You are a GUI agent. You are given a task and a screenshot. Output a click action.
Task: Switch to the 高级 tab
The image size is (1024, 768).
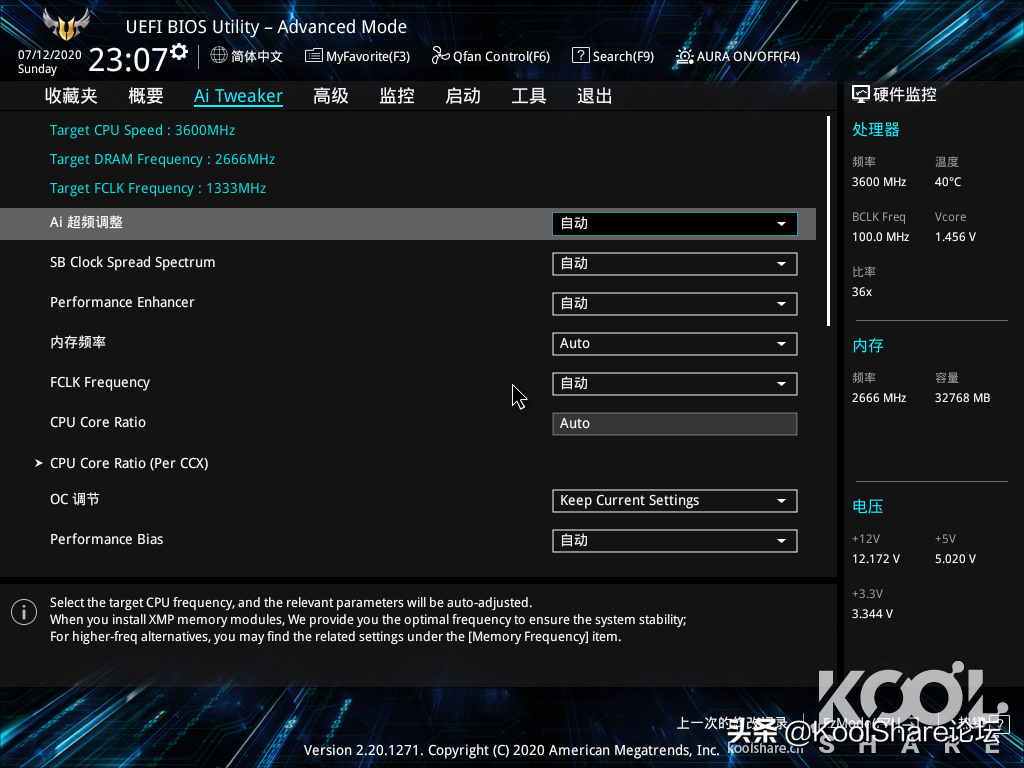[x=330, y=96]
